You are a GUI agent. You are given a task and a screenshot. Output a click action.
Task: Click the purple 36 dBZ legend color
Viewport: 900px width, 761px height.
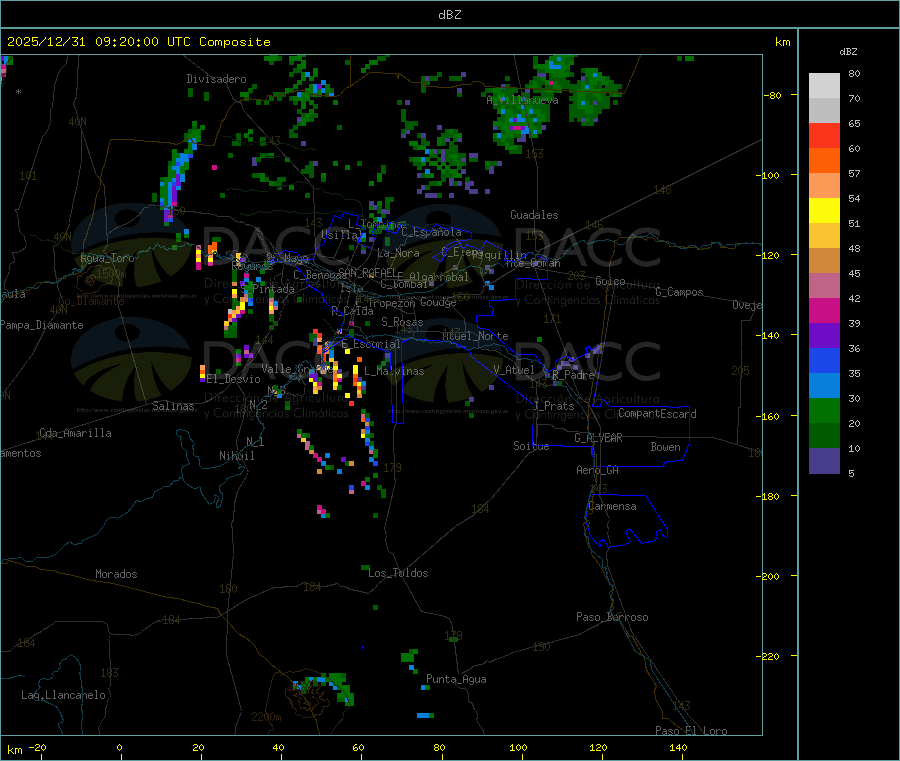coord(824,336)
